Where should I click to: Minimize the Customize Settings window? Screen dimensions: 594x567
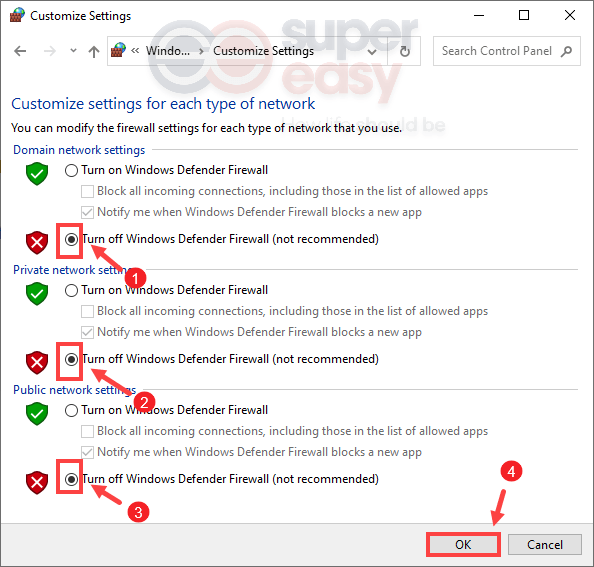pyautogui.click(x=479, y=16)
